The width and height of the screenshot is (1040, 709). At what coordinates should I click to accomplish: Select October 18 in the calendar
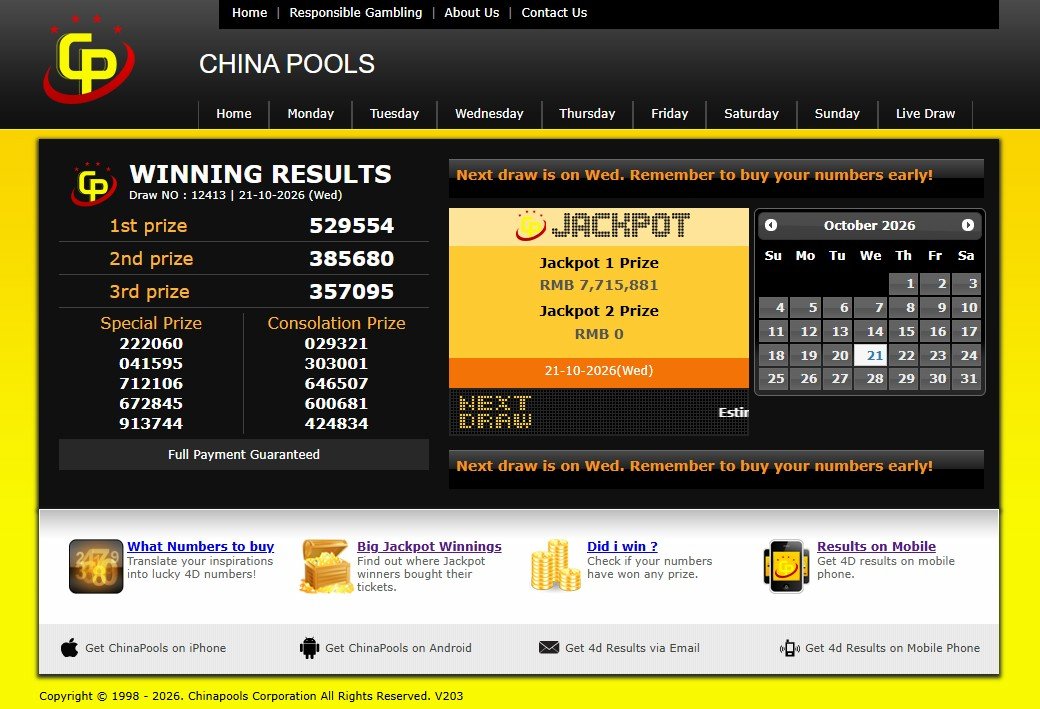point(773,355)
